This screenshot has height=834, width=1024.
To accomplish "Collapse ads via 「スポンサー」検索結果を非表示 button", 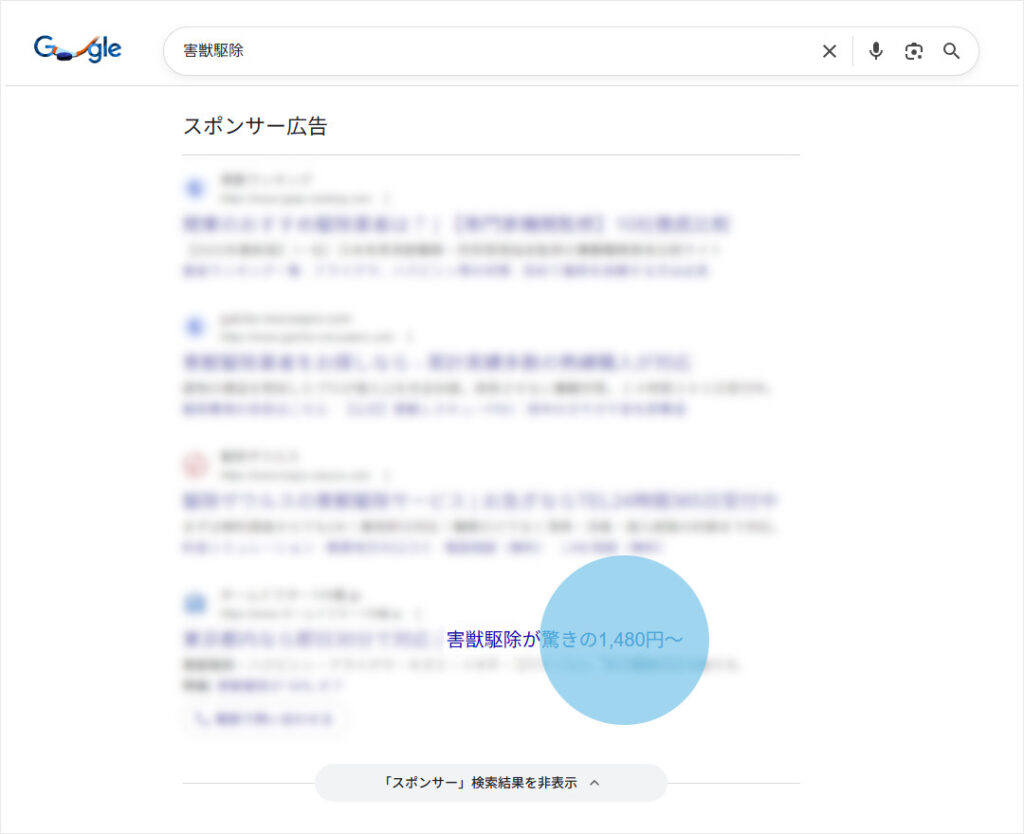I will point(490,783).
